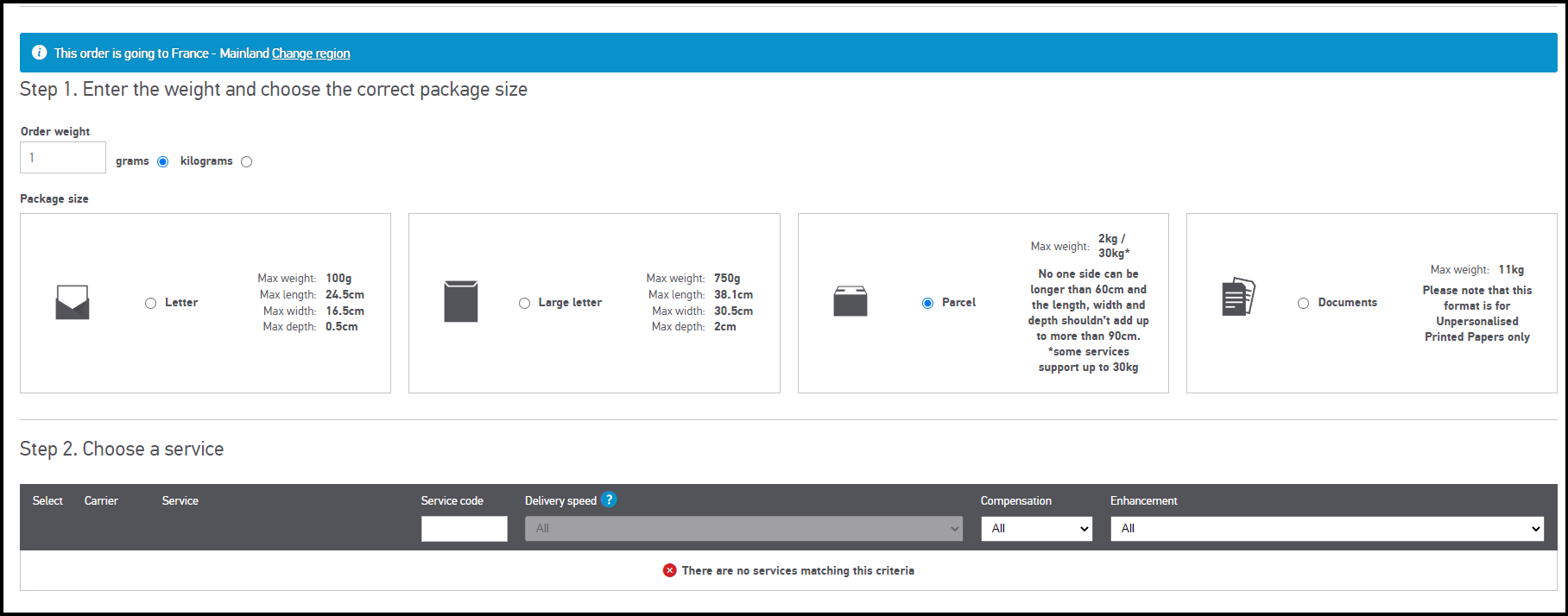Click the Change region link
The height and width of the screenshot is (616, 1568).
click(x=311, y=53)
